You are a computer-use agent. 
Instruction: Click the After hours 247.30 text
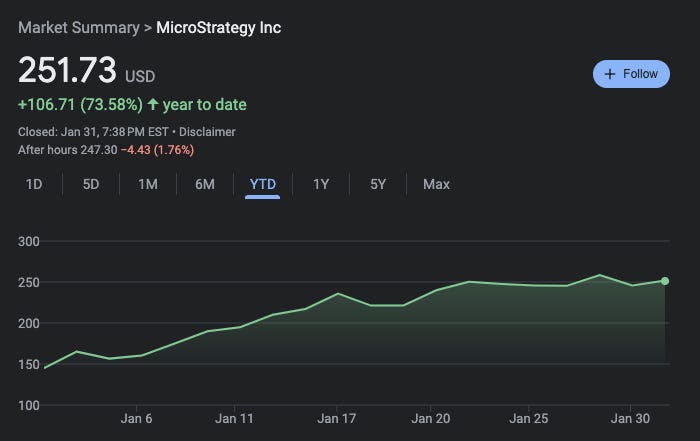[67, 150]
